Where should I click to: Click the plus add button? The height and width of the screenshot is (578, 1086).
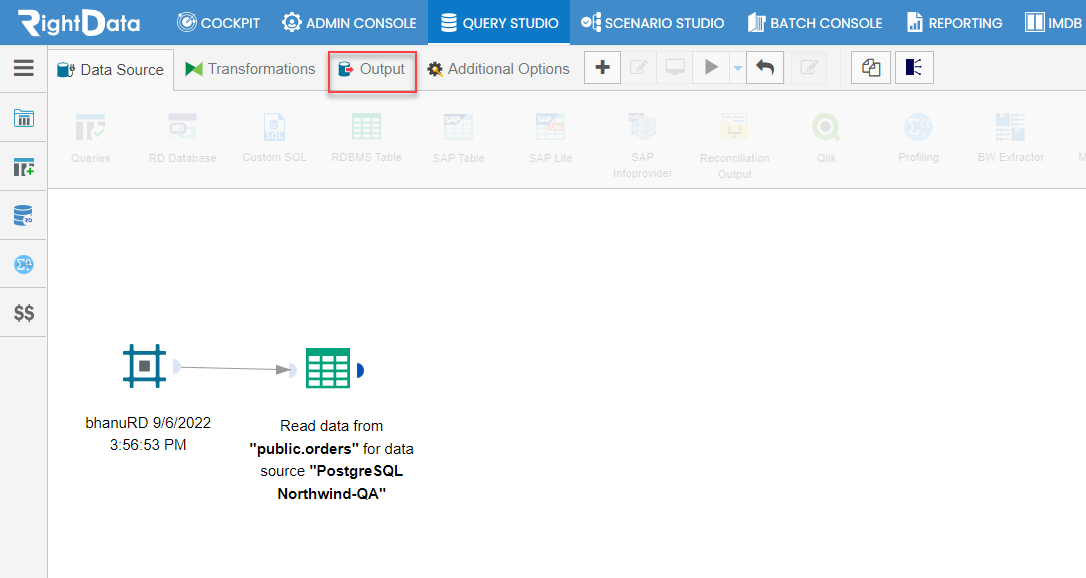pos(603,68)
